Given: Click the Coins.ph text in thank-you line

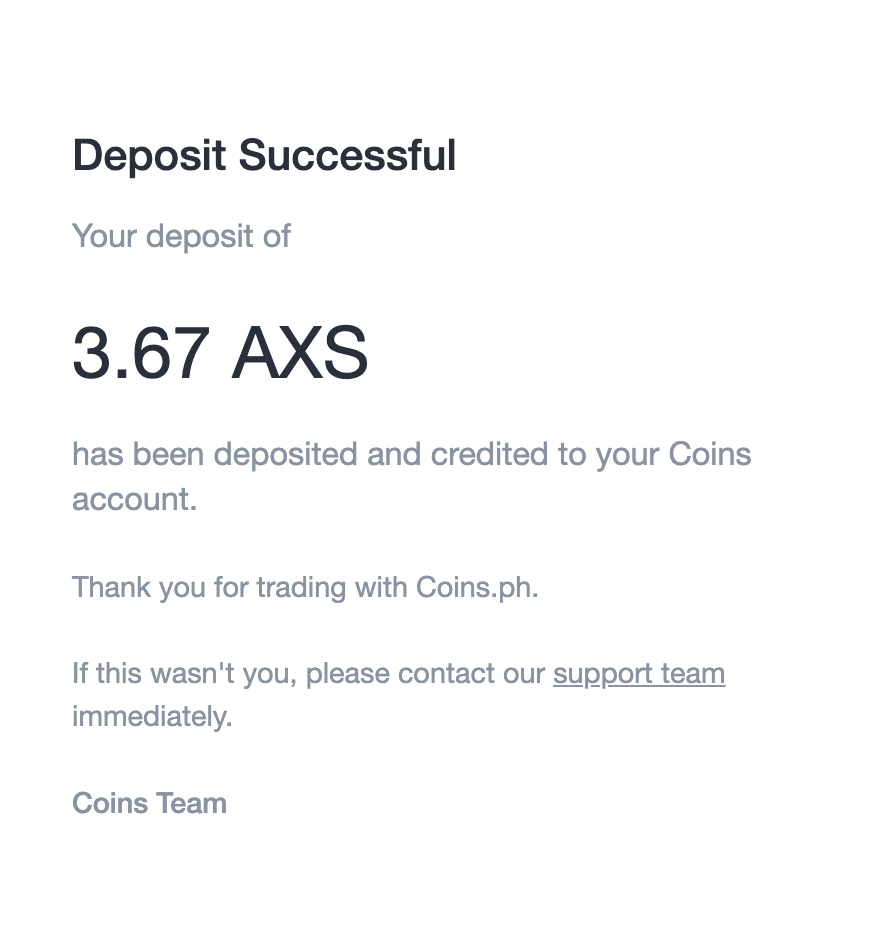Looking at the screenshot, I should 476,588.
